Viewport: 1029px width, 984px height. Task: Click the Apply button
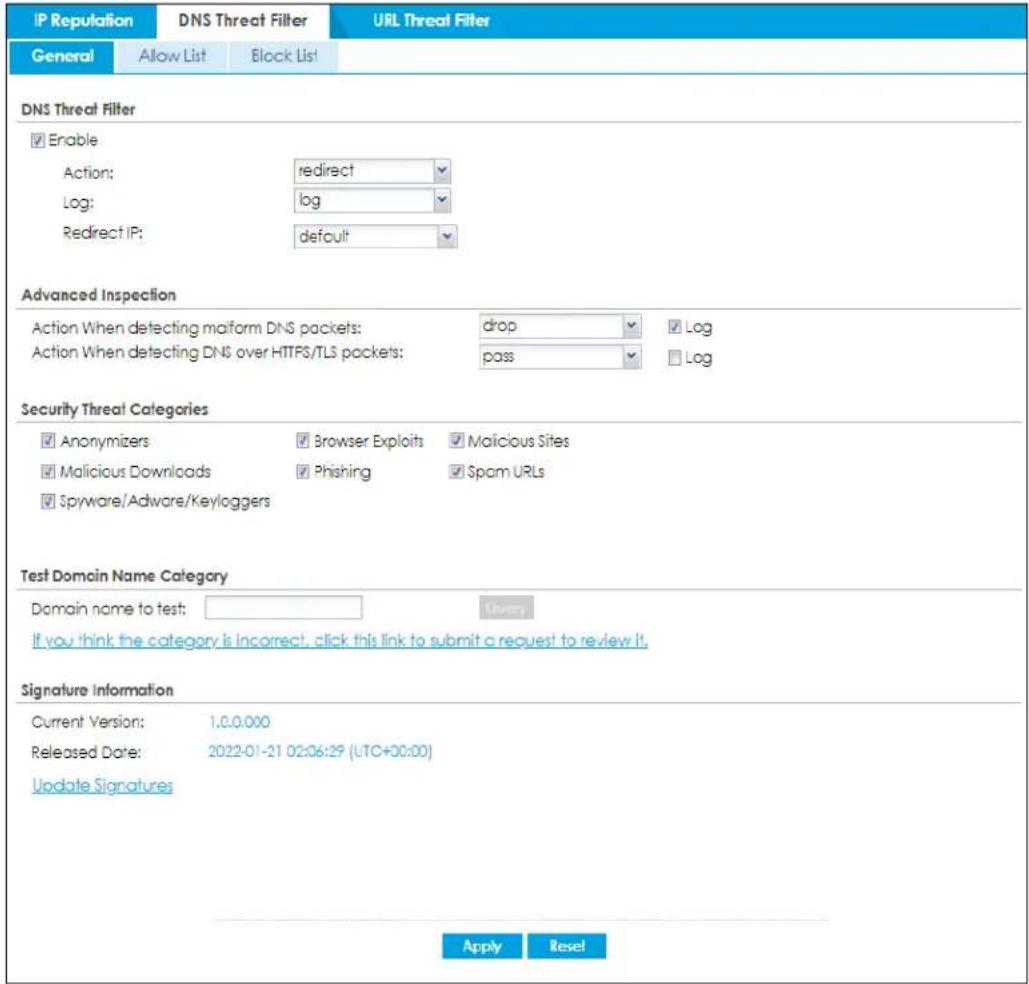pos(482,946)
